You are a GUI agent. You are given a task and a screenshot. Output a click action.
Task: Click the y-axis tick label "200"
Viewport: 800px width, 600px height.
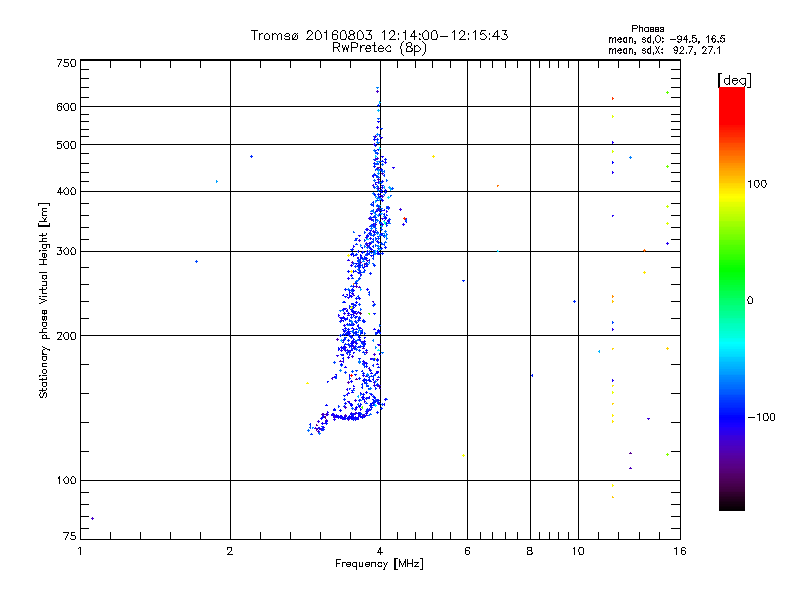pyautogui.click(x=66, y=336)
